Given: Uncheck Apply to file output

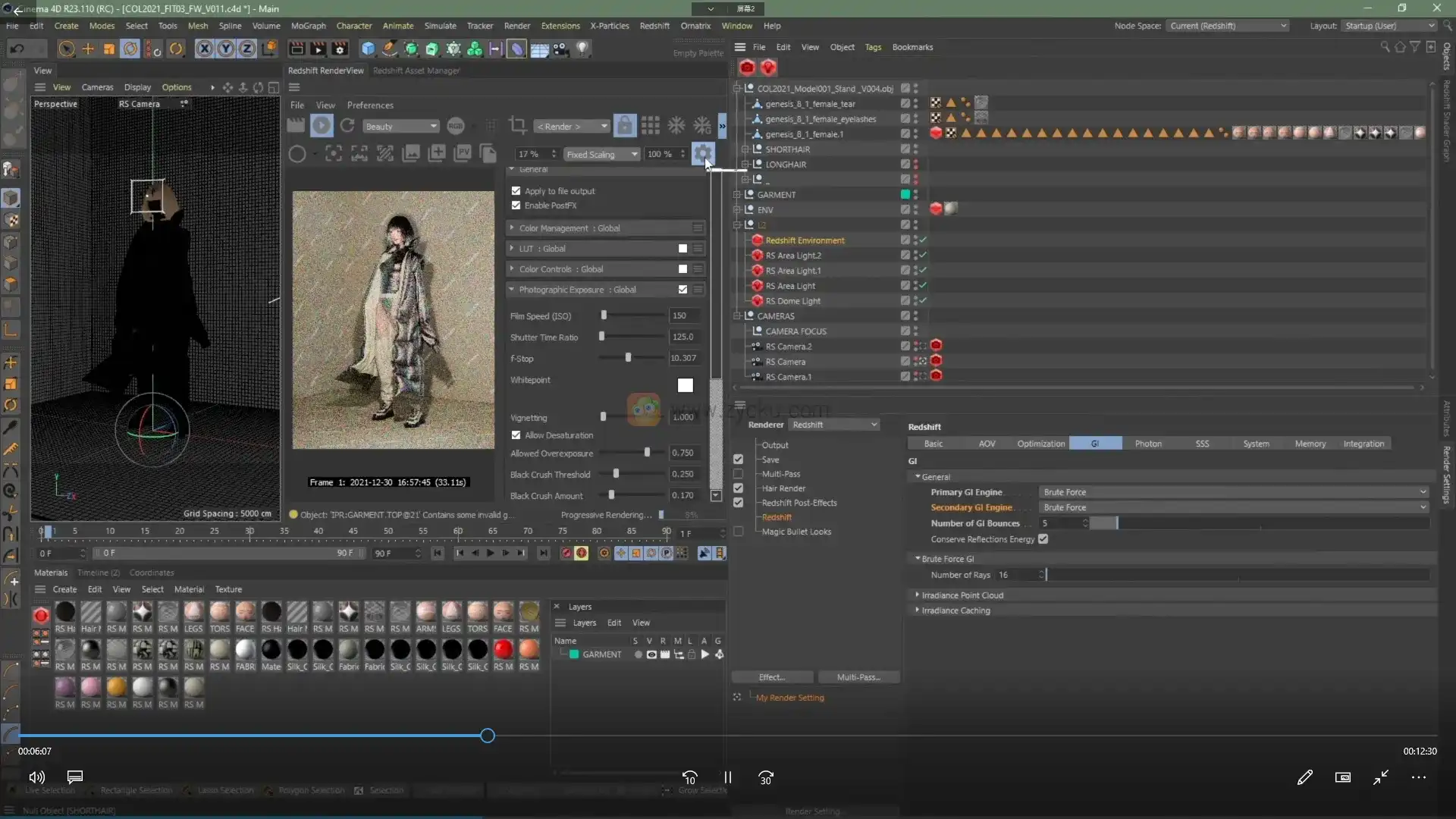Looking at the screenshot, I should 516,191.
